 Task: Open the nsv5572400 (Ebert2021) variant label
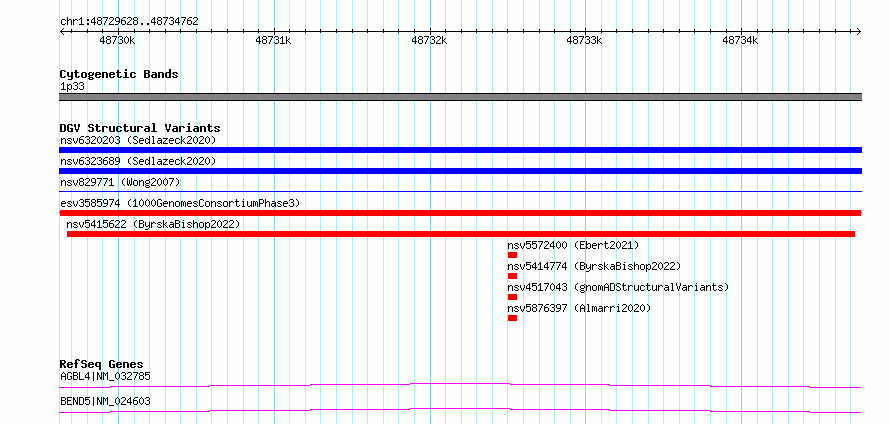573,245
